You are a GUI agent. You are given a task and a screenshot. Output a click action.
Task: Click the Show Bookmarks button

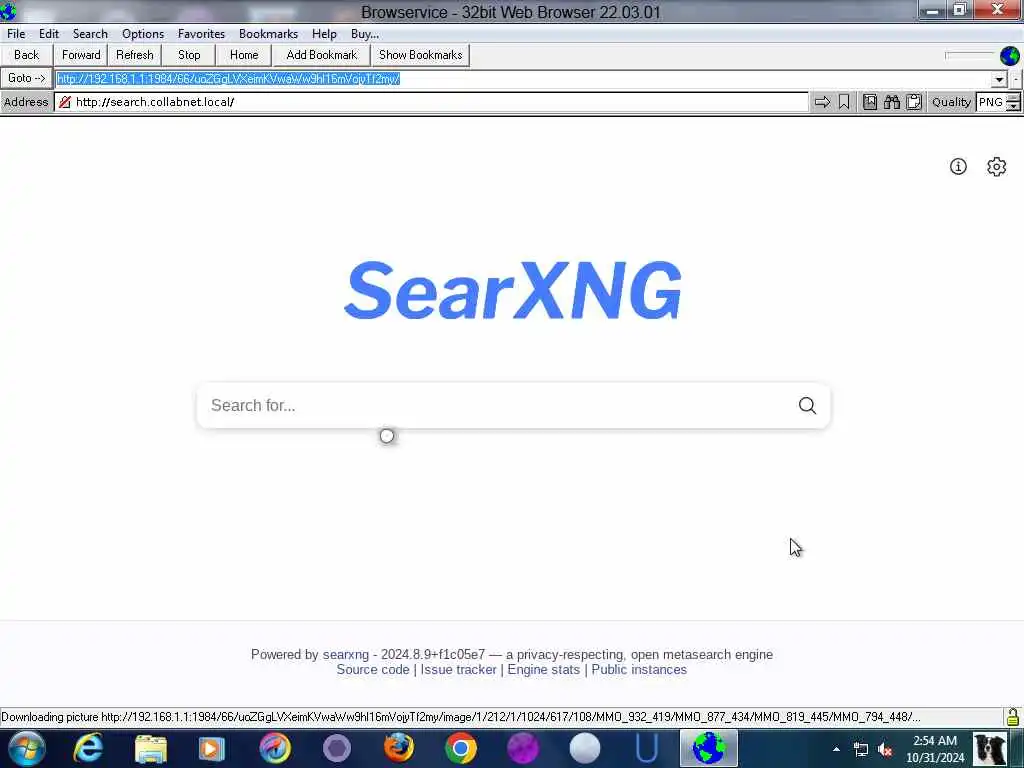[421, 55]
